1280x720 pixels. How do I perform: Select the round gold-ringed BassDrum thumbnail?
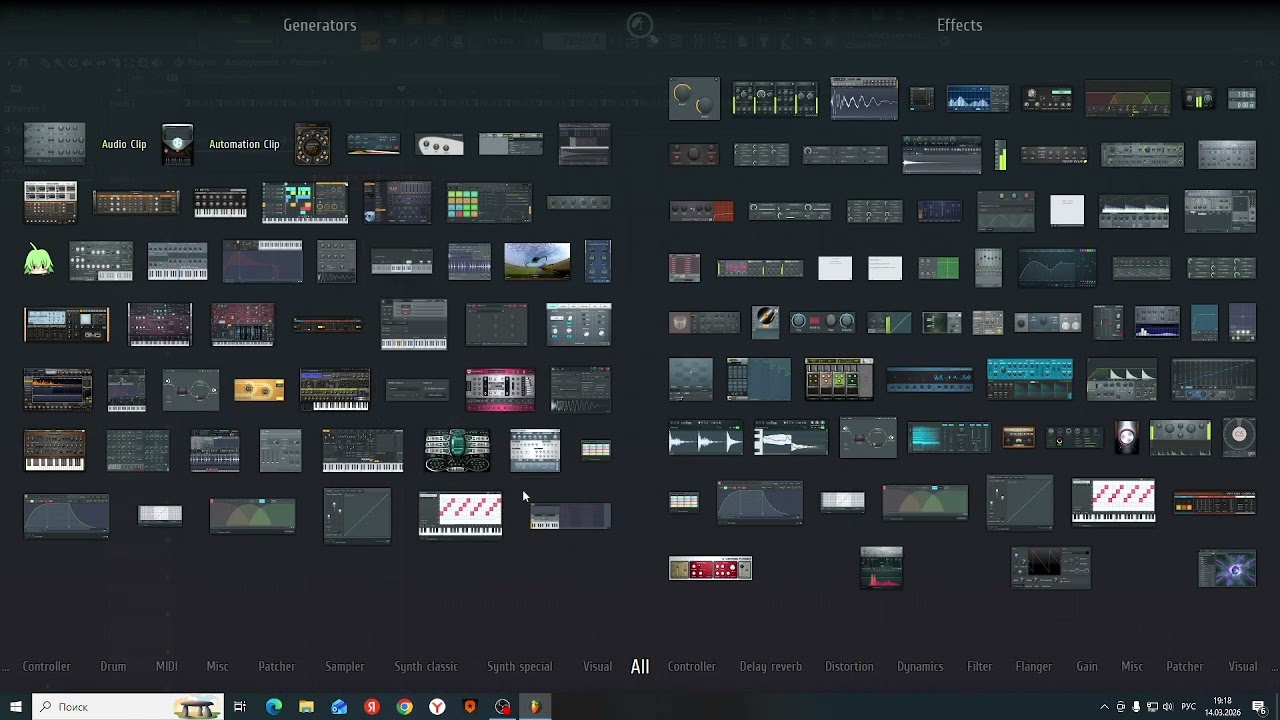tap(312, 145)
